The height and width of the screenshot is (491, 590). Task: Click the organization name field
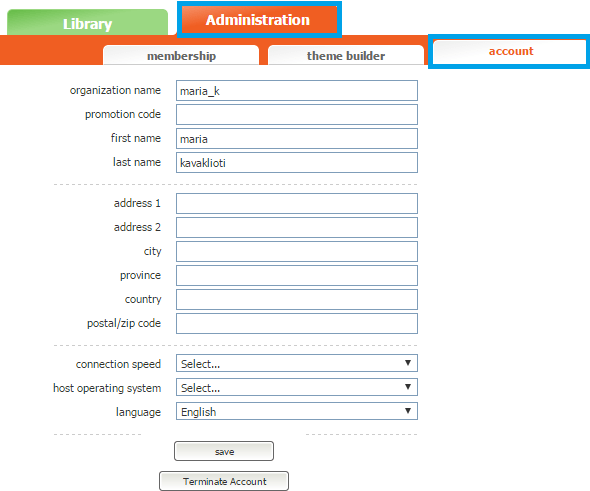tap(297, 91)
